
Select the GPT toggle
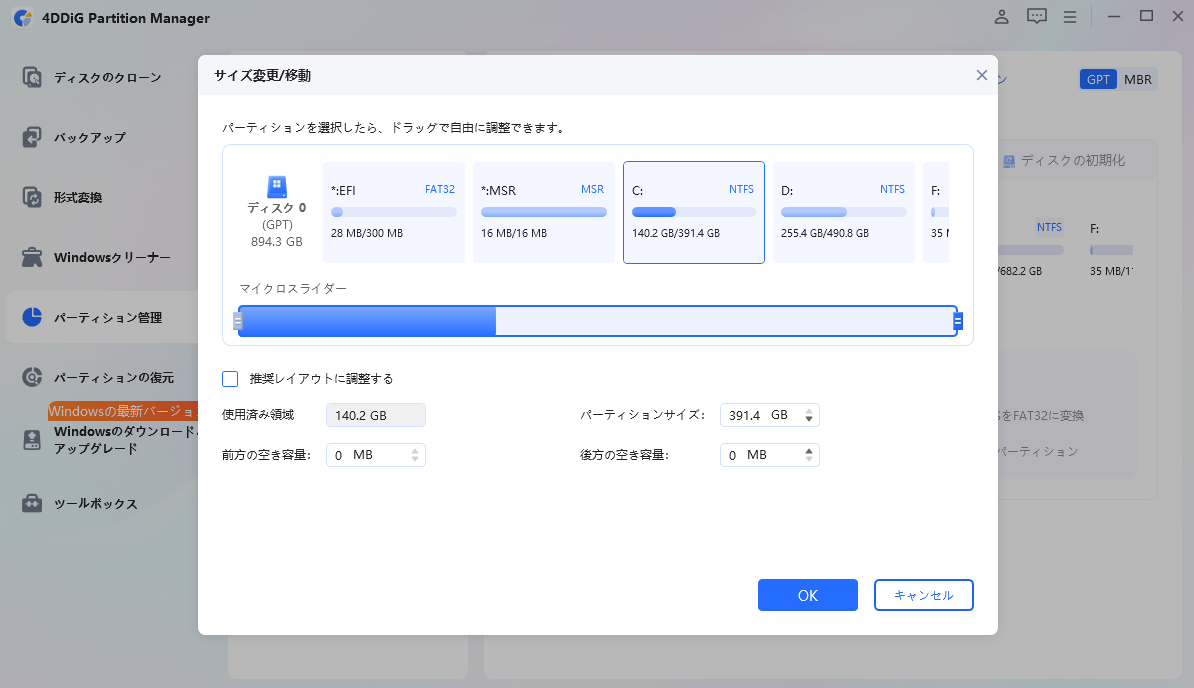click(1098, 79)
